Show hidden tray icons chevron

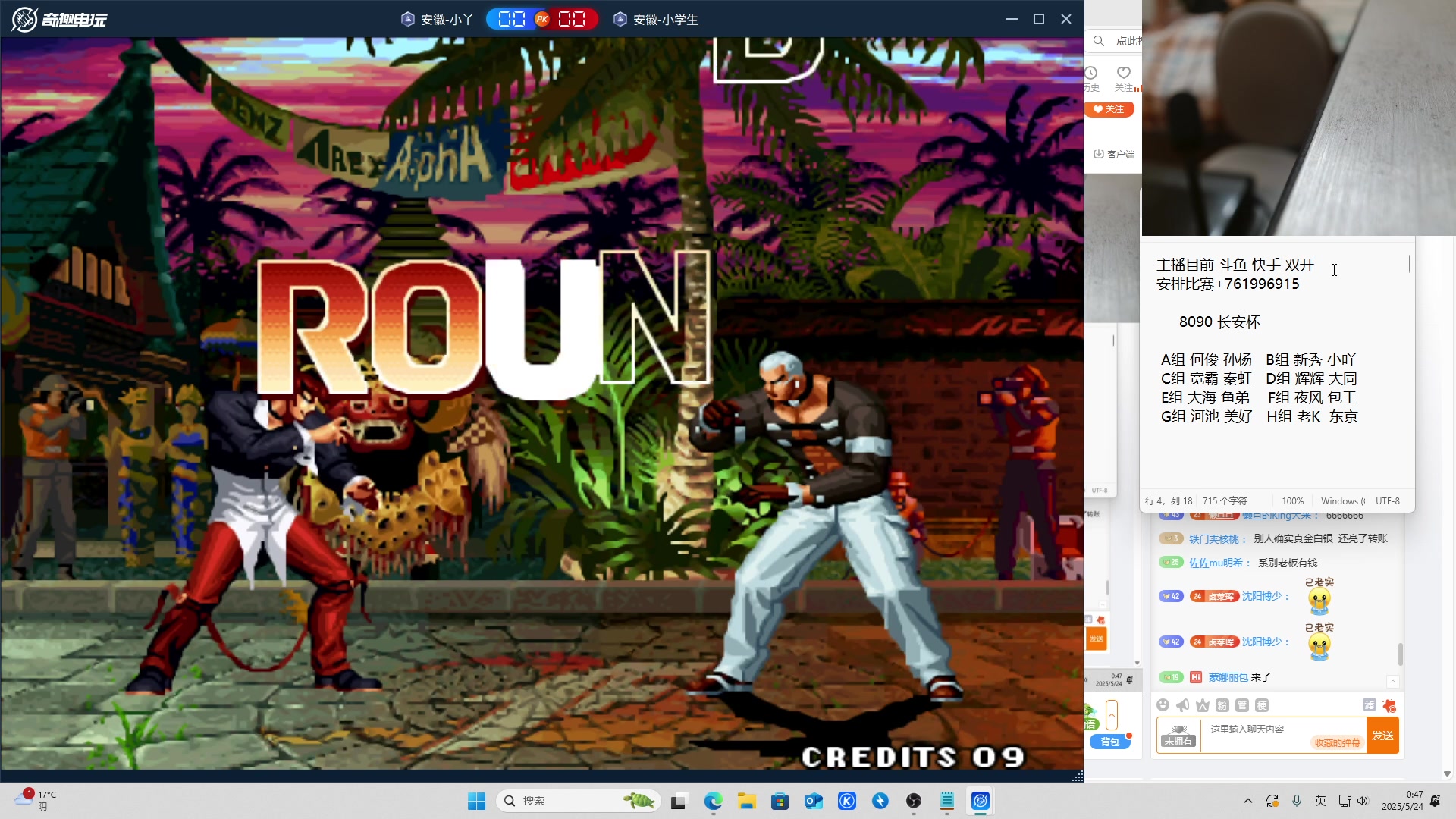pyautogui.click(x=1248, y=801)
